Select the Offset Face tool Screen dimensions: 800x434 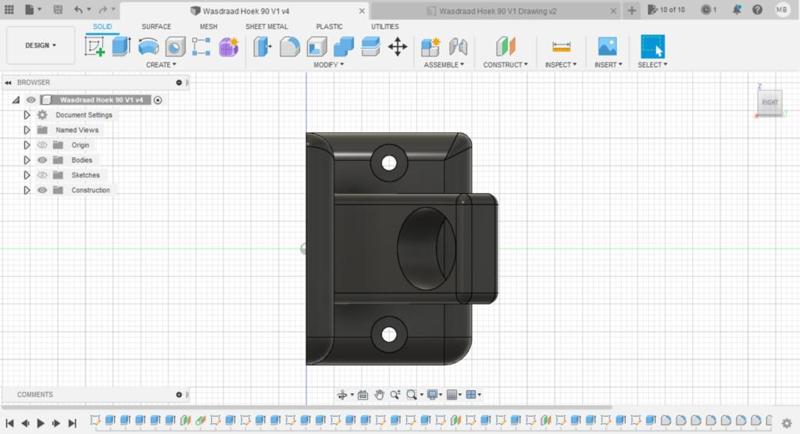click(x=370, y=46)
